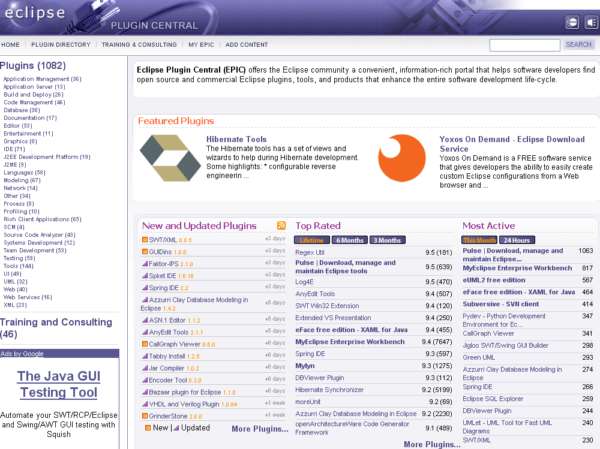600x449 pixels.
Task: Open Hibernate Synchronizer in Top Rated
Action: coord(329,390)
